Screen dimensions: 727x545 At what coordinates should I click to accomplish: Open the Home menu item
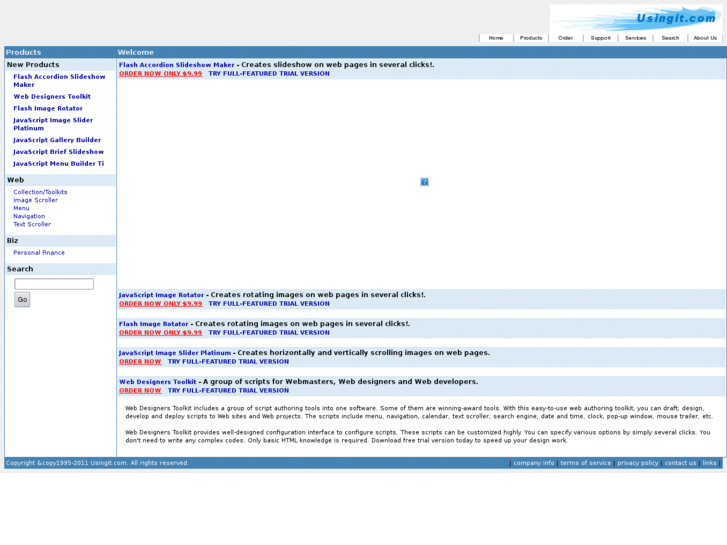pos(496,38)
